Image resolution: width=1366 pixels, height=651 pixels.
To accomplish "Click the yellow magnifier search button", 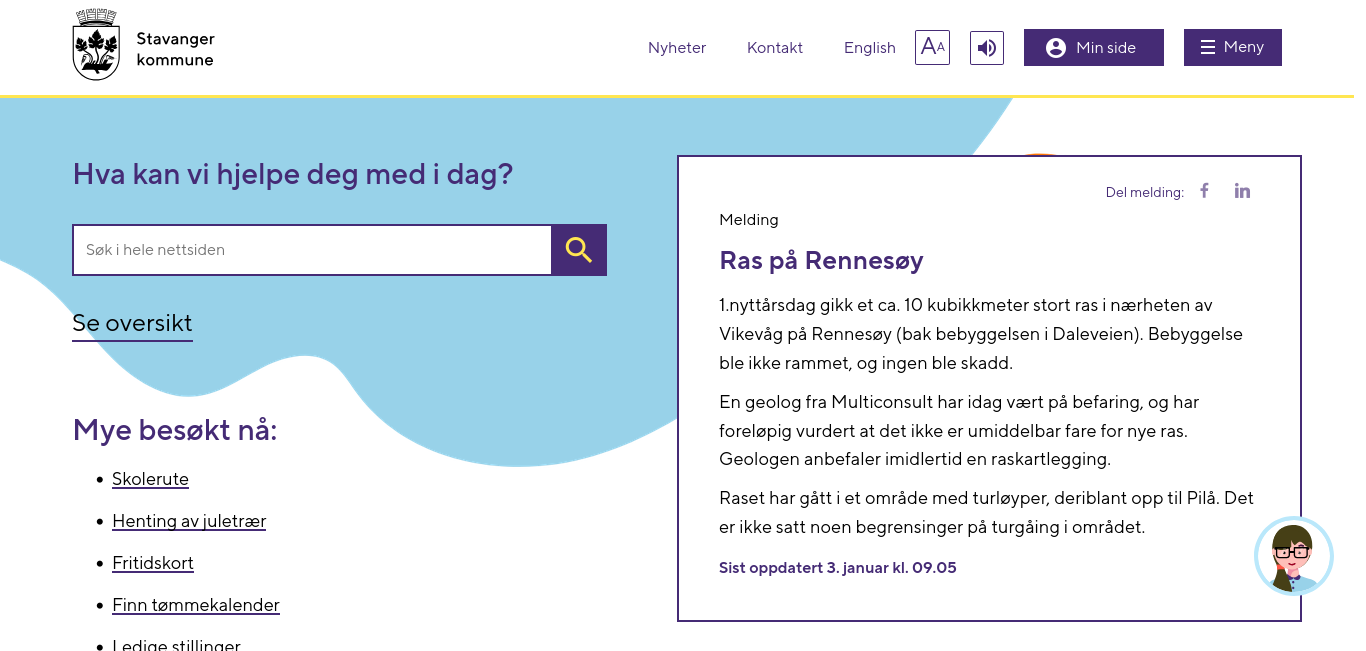I will click(579, 250).
